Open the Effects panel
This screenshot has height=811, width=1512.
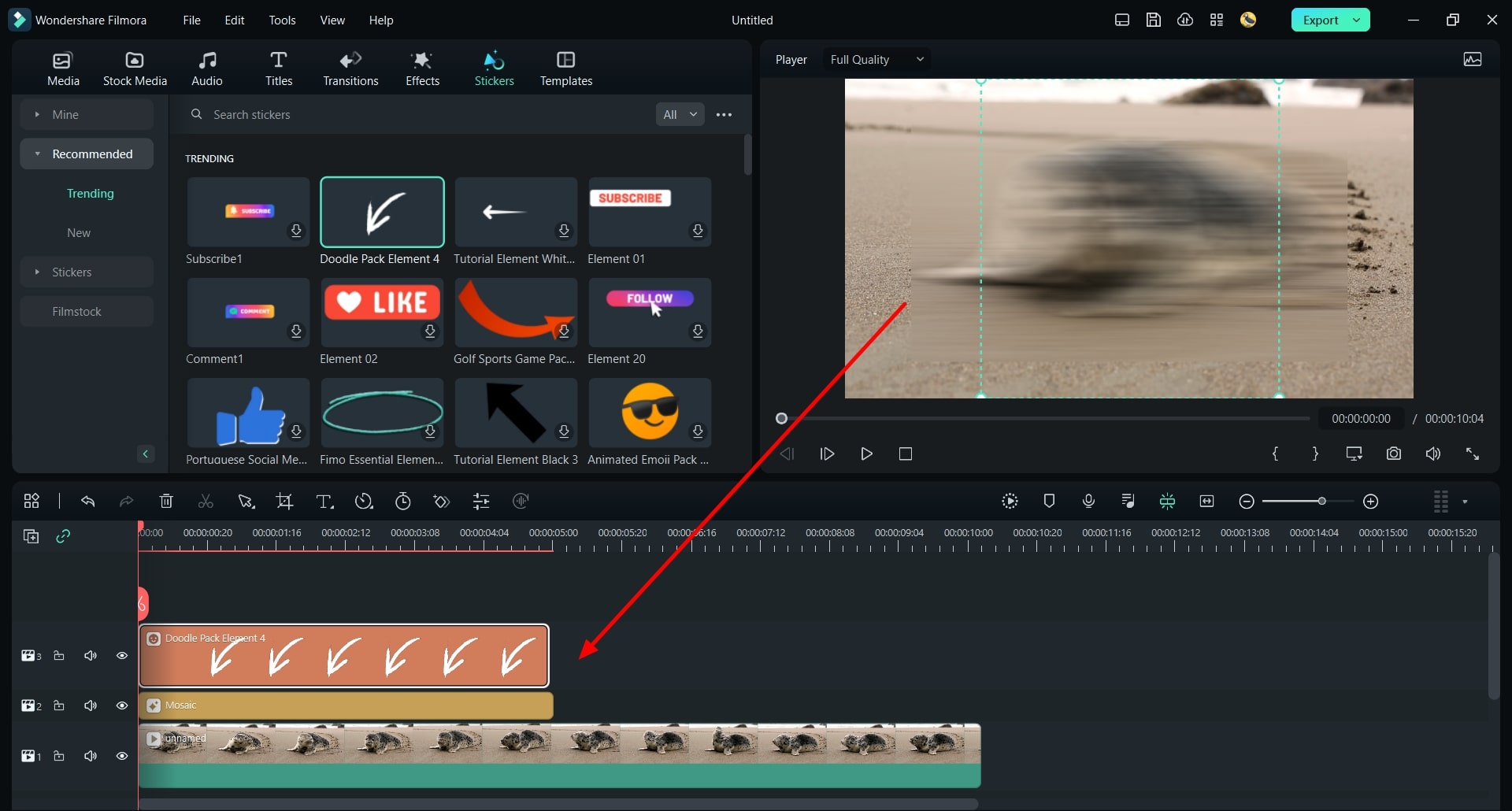click(x=422, y=67)
